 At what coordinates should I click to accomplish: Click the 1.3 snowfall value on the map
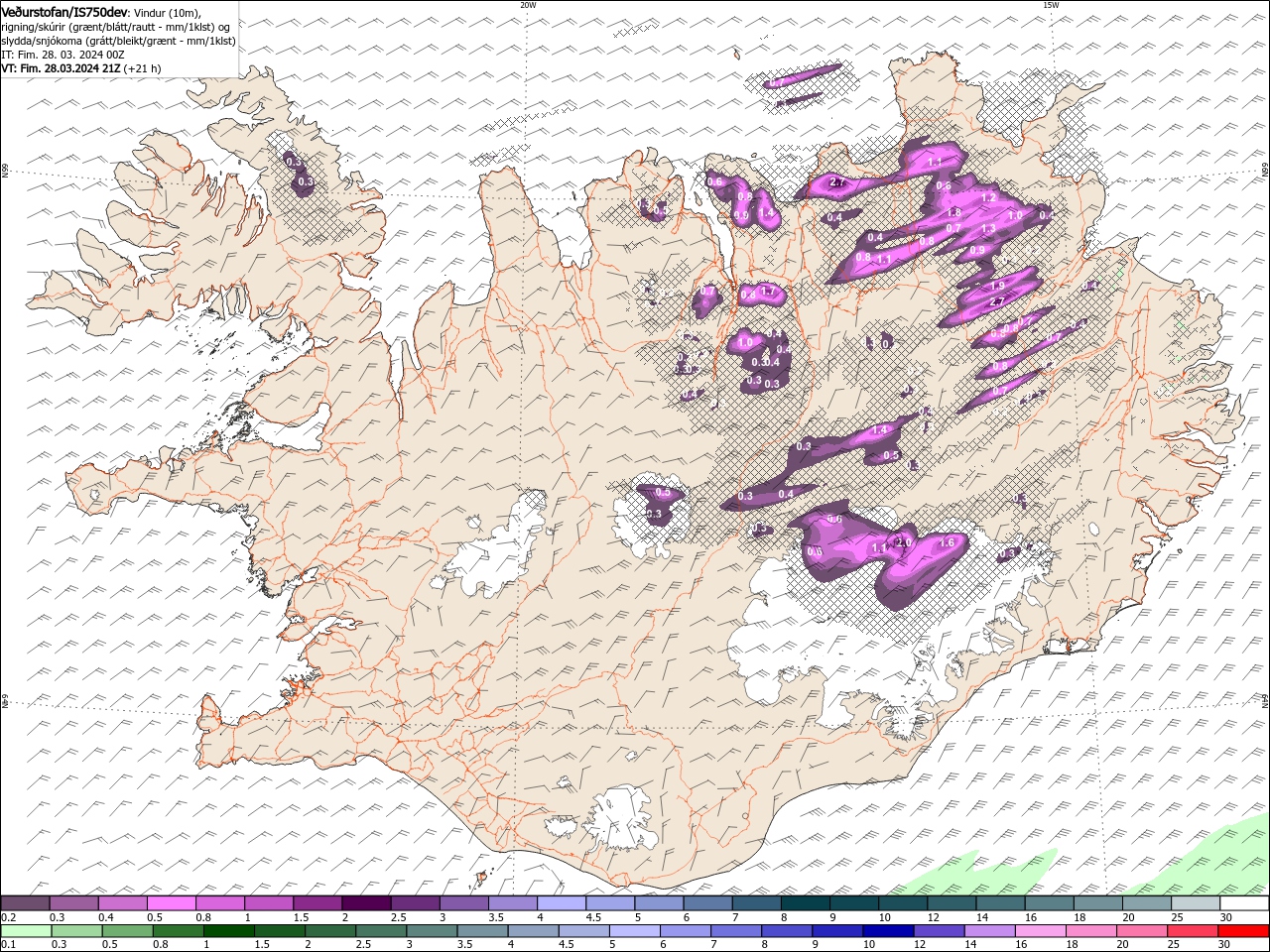988,228
